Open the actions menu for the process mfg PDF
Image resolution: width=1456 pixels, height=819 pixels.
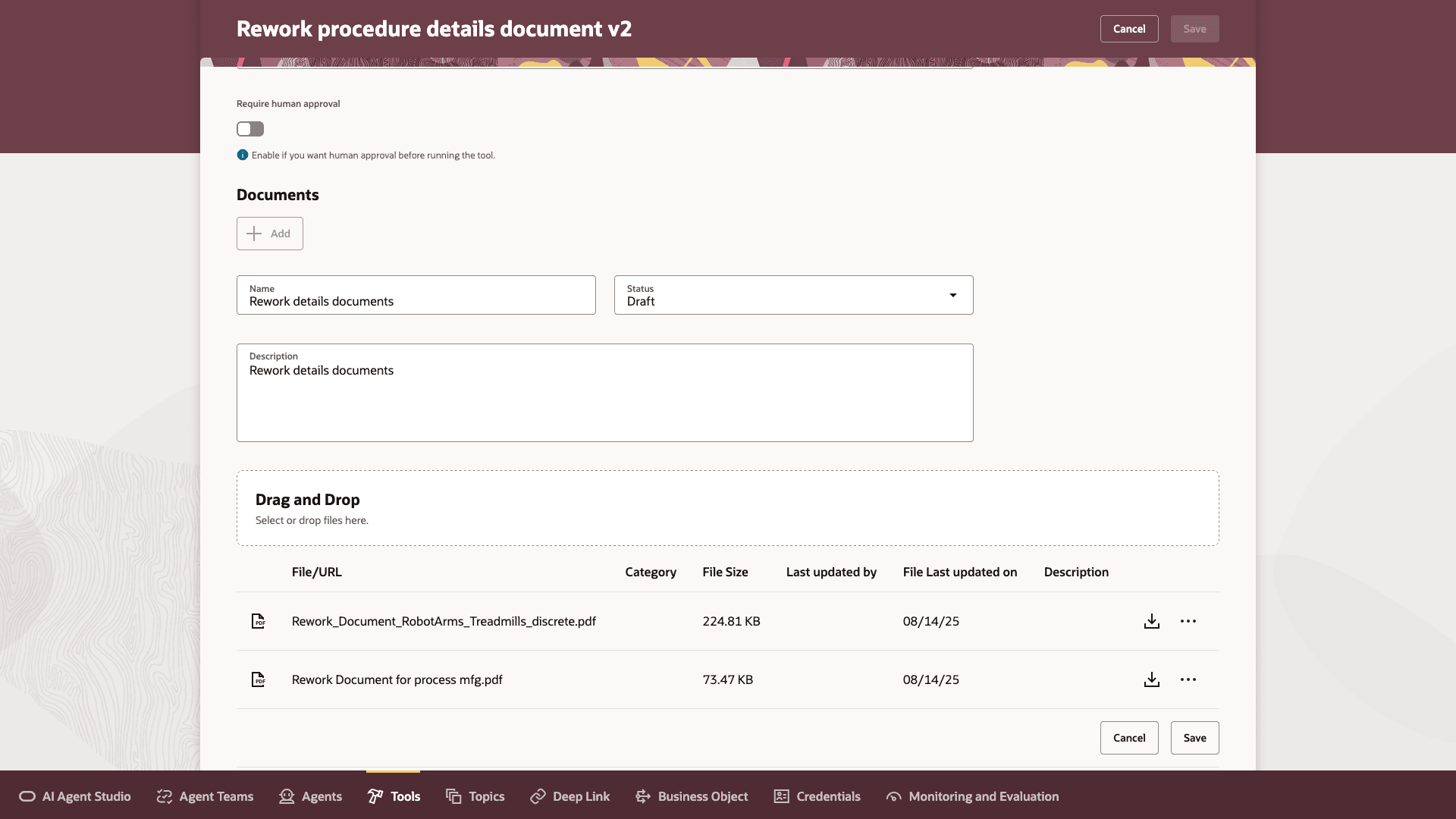point(1188,679)
